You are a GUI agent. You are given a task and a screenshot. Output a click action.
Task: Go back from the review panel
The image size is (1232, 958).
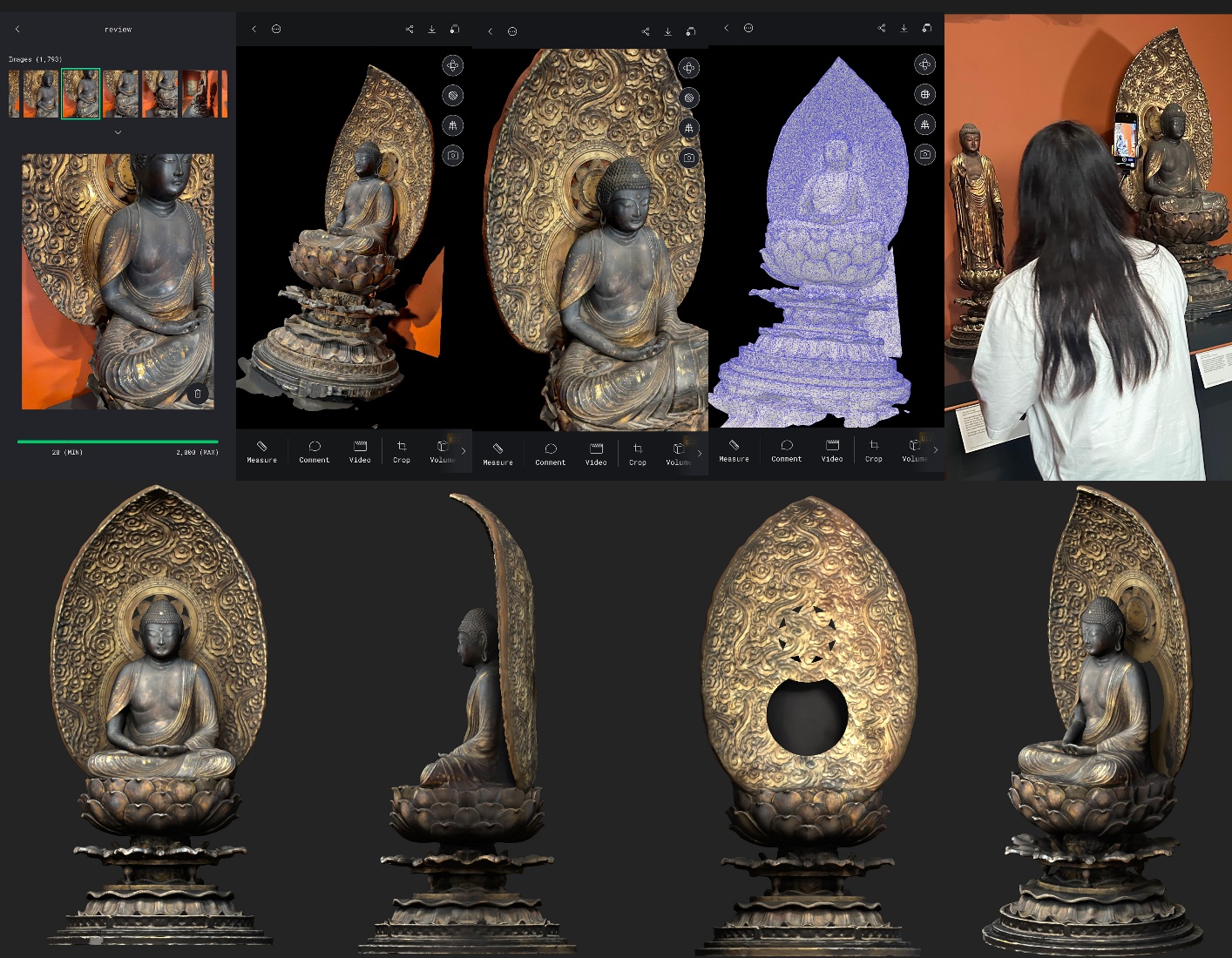point(17,30)
